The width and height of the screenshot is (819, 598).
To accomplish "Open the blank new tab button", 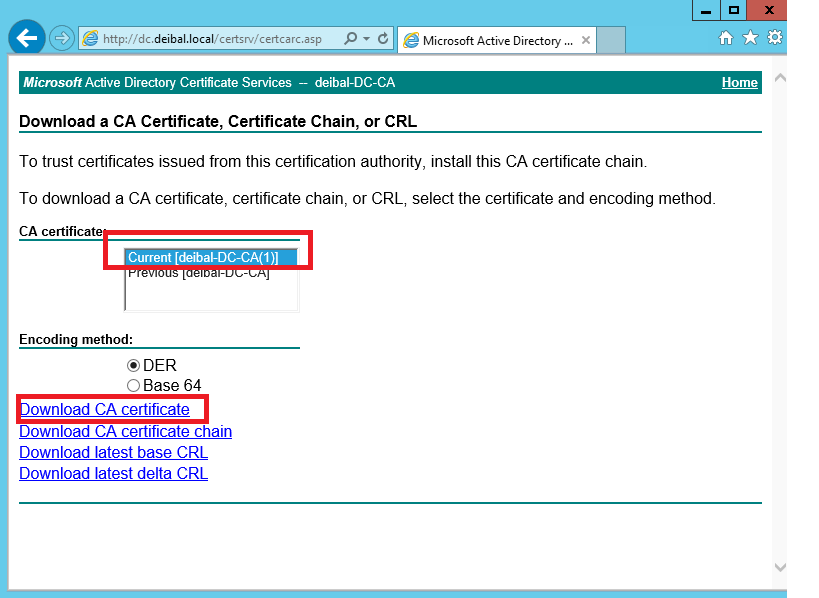I will pyautogui.click(x=611, y=41).
